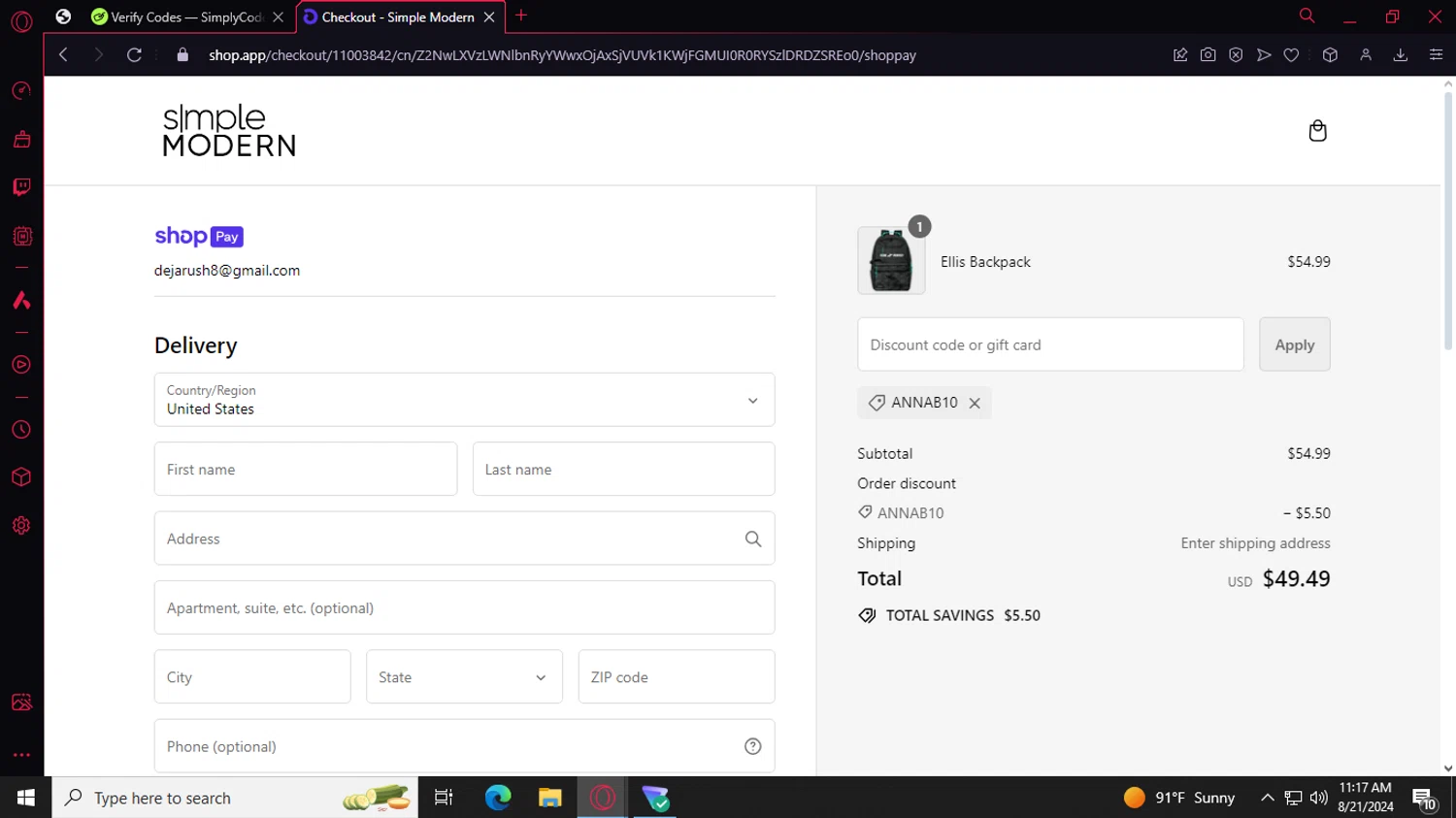Image resolution: width=1456 pixels, height=818 pixels.
Task: Open the volume speaker tray icon
Action: point(1318,798)
